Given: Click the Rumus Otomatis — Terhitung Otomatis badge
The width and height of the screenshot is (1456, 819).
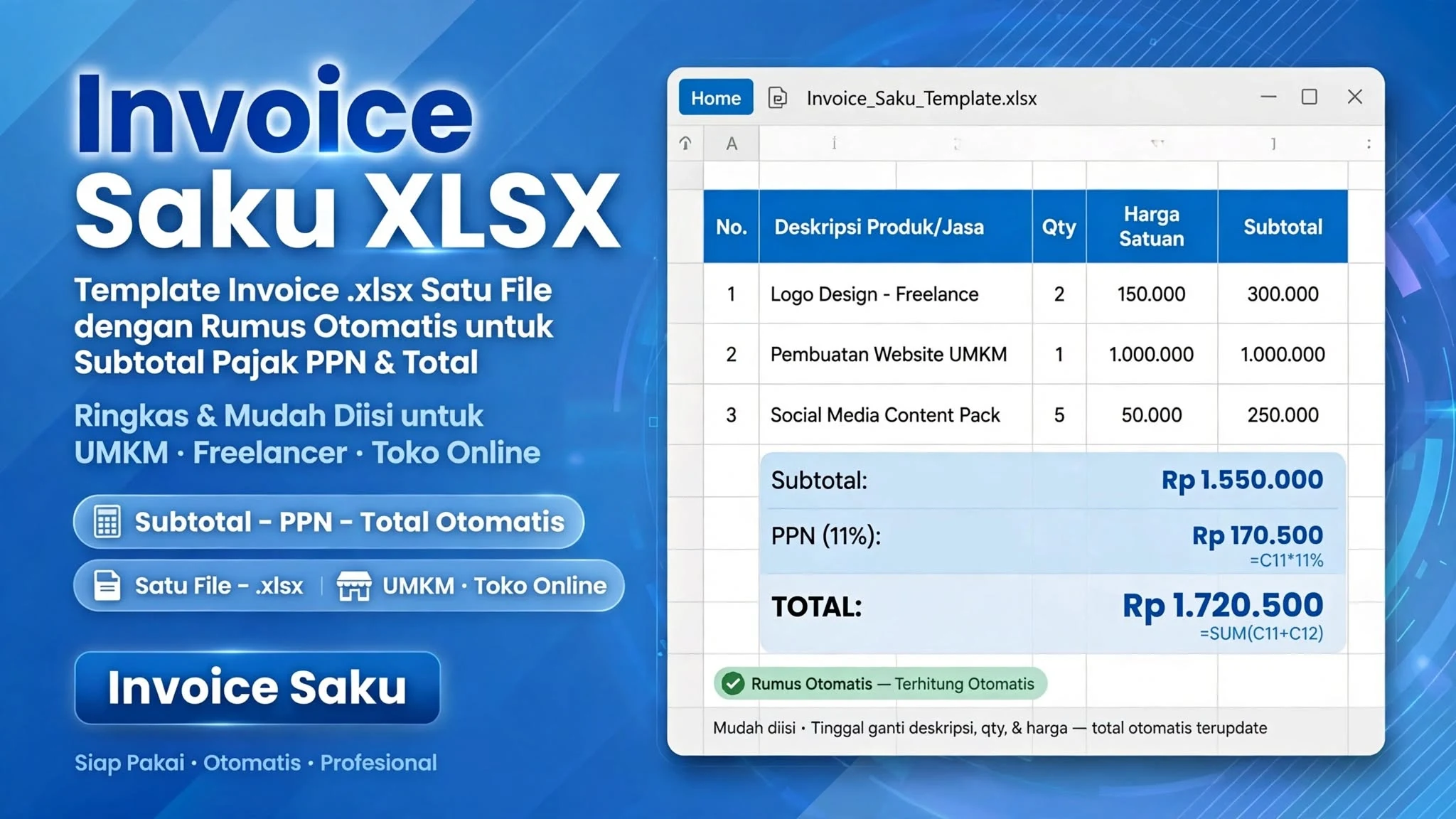Looking at the screenshot, I should tap(880, 684).
